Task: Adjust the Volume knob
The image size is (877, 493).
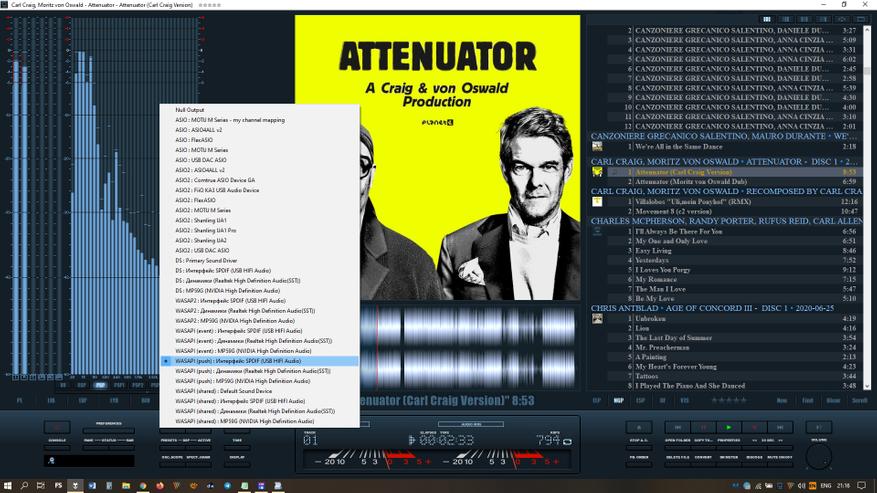Action: [x=818, y=455]
